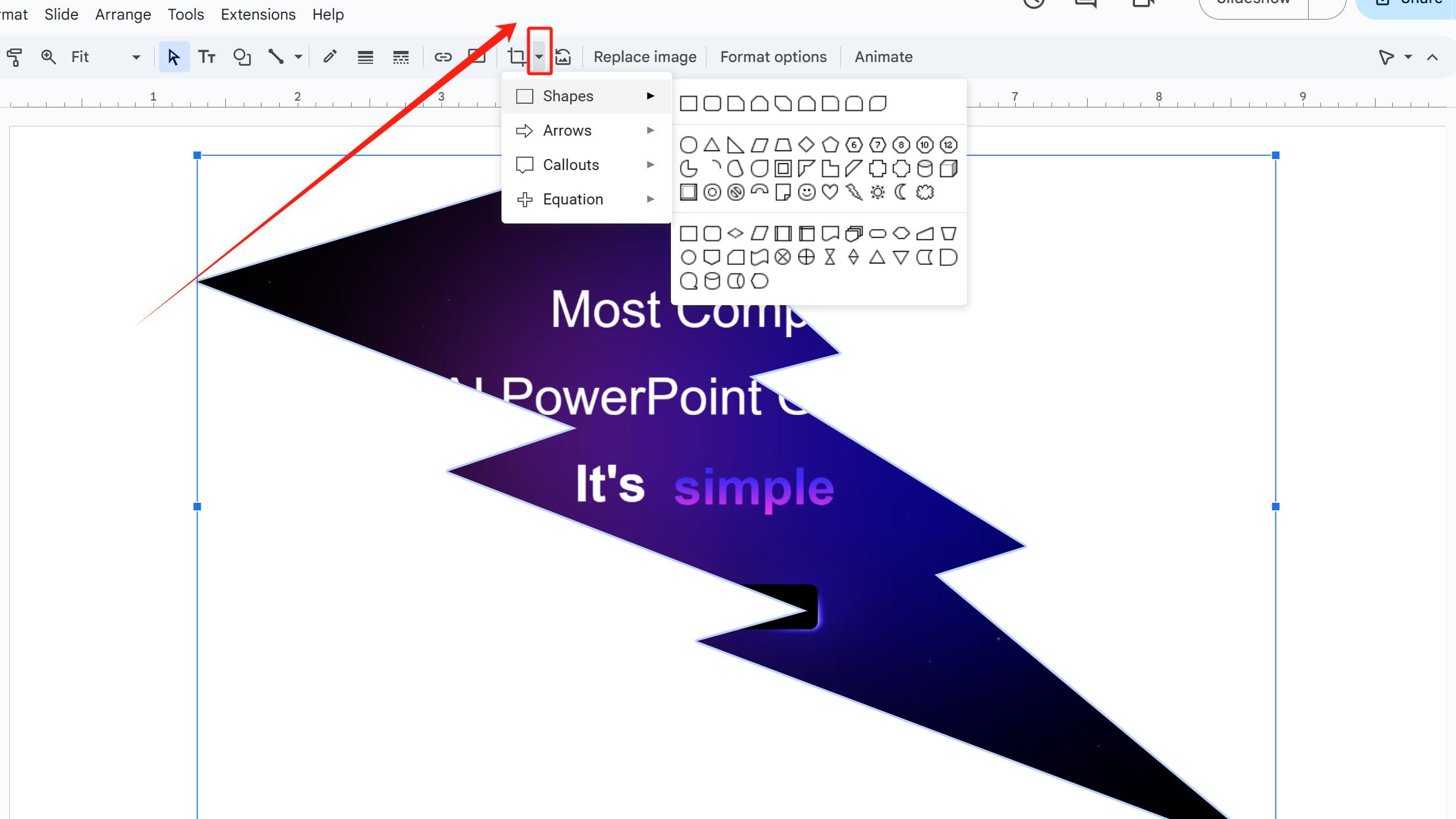
Task: Choose the flowchart multidocument shape
Action: pos(854,233)
